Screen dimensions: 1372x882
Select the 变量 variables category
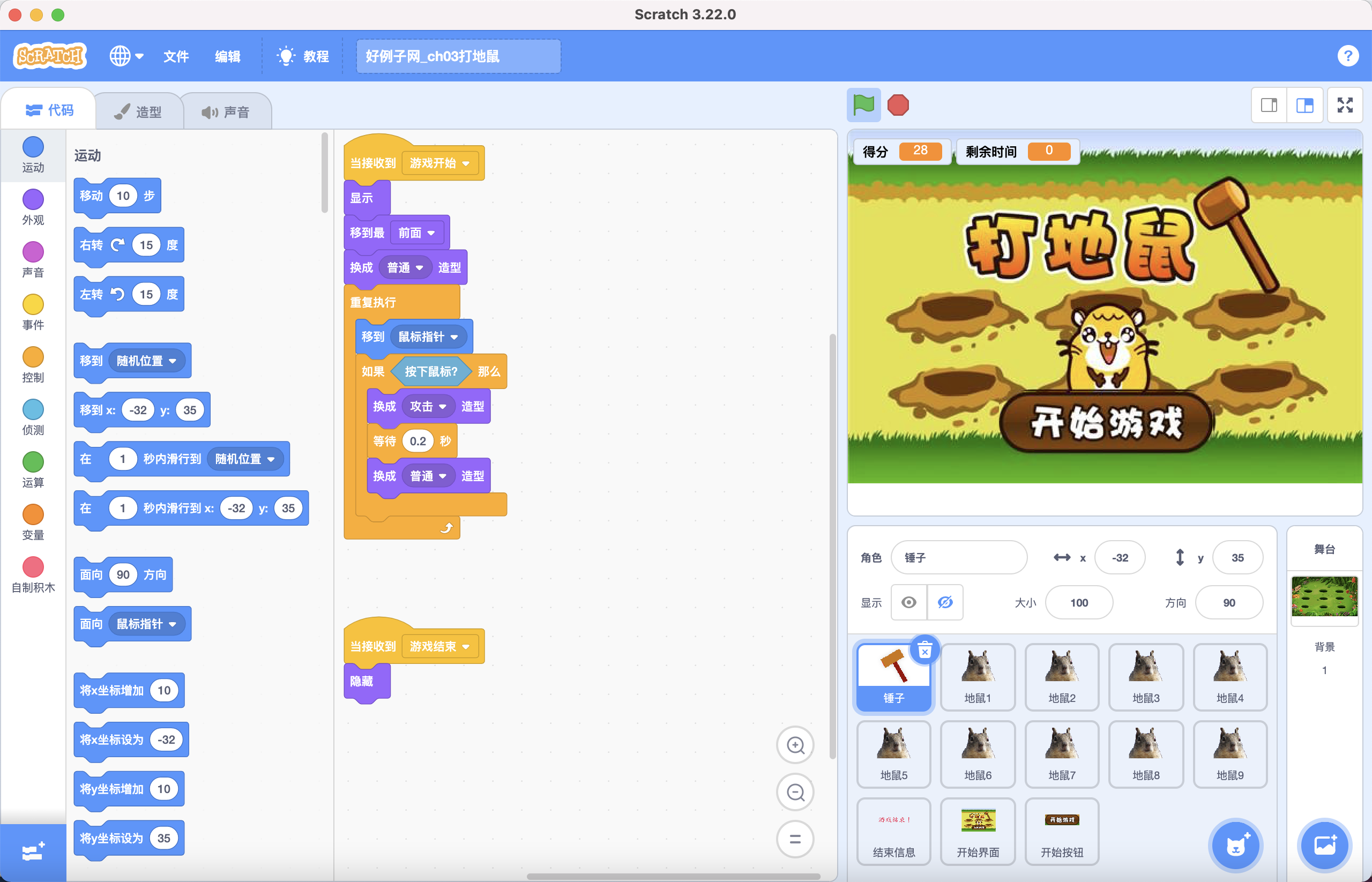coord(33,523)
